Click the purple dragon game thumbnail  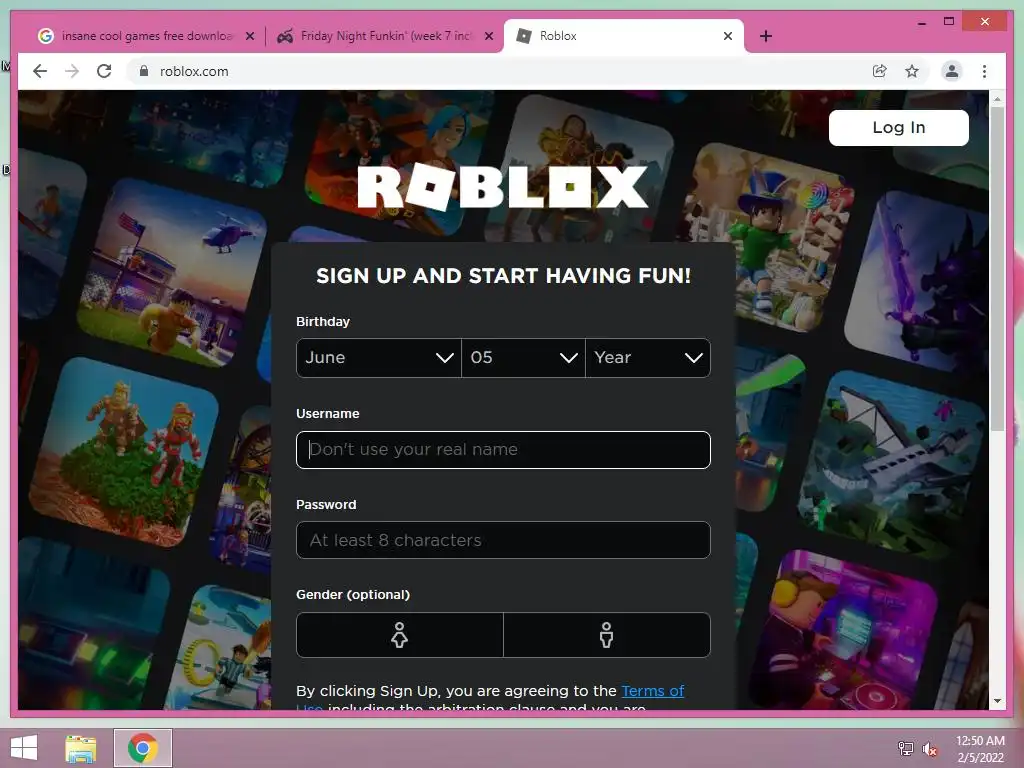tap(917, 281)
